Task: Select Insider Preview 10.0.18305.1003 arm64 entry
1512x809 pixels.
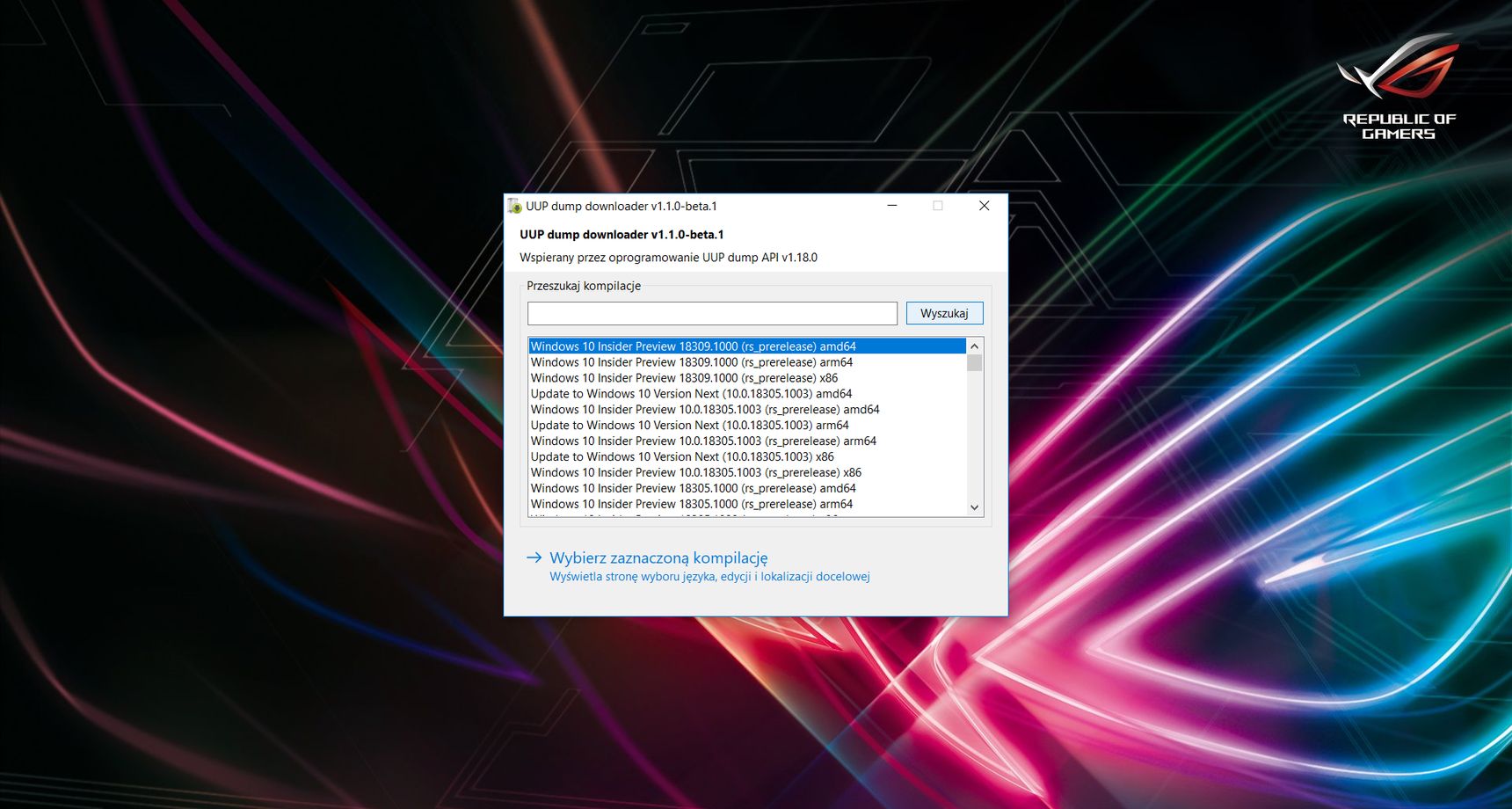Action: [747, 441]
